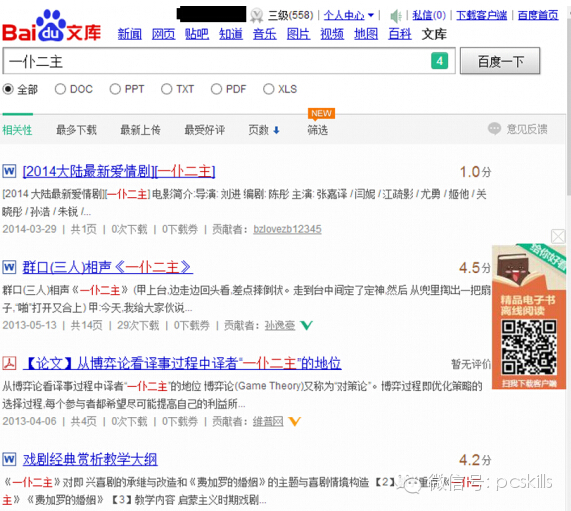
Task: Click the Baidu Wenku logo
Action: [51, 26]
